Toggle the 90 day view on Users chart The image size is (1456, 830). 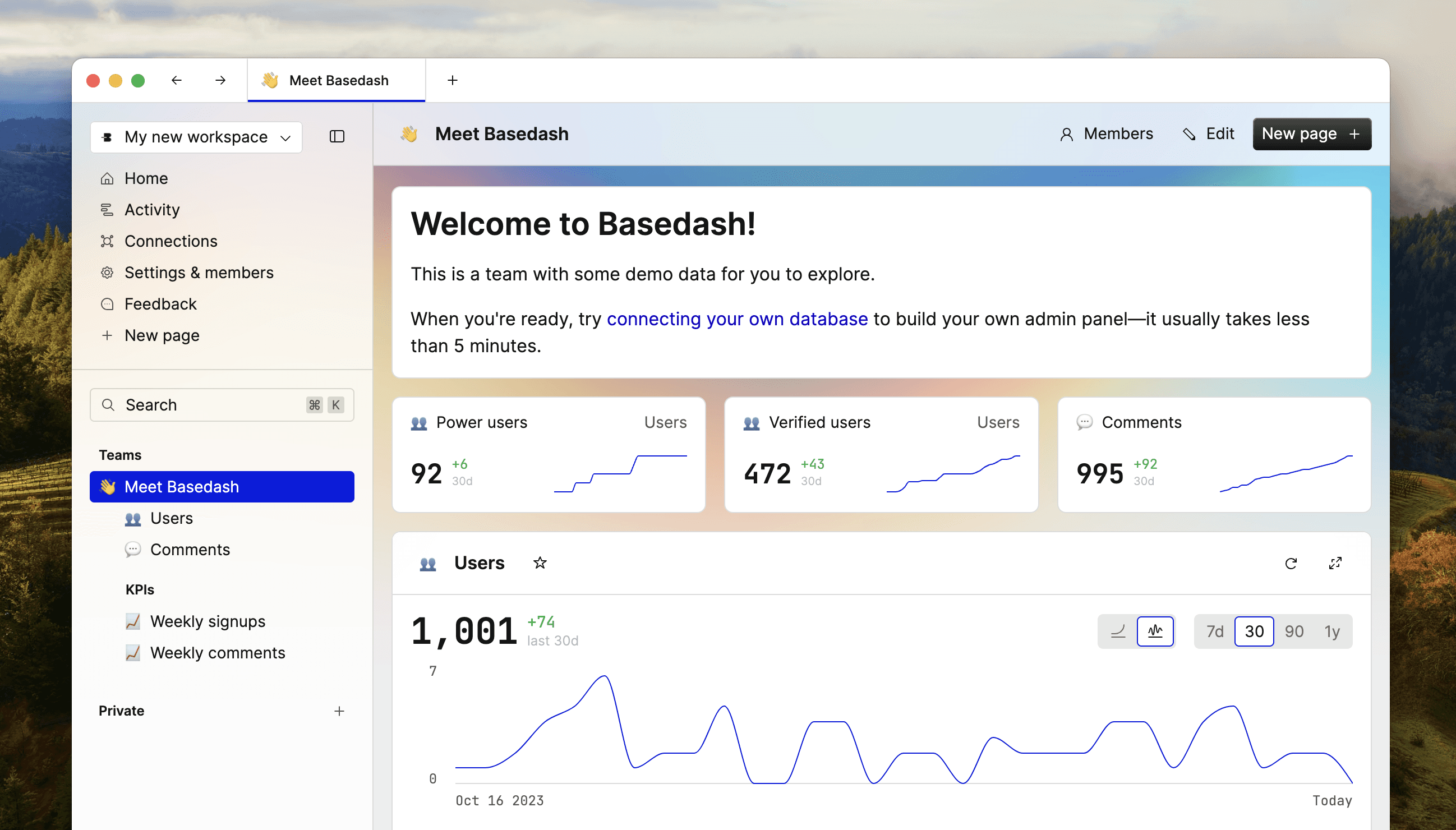pos(1293,630)
